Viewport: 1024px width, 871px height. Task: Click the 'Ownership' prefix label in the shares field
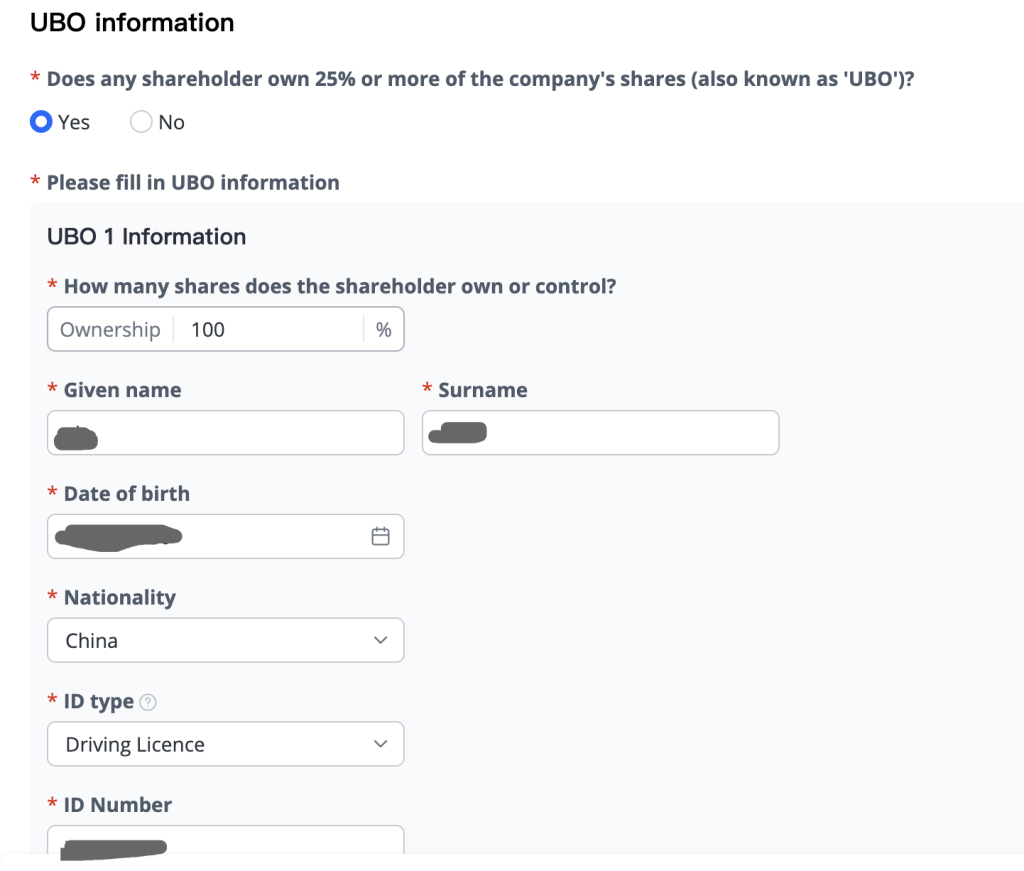coord(110,330)
